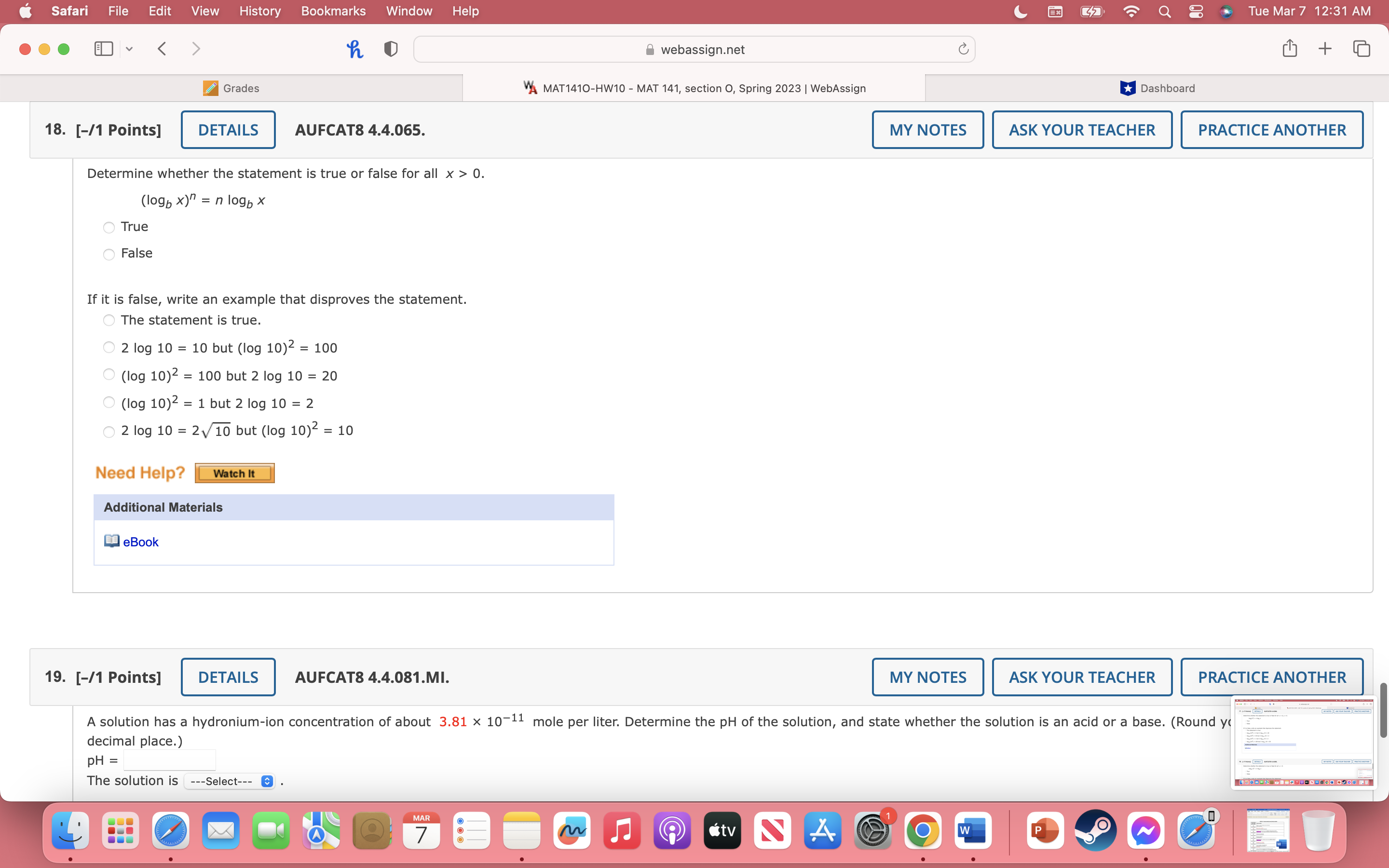Click the Share icon in the toolbar

click(1290, 48)
